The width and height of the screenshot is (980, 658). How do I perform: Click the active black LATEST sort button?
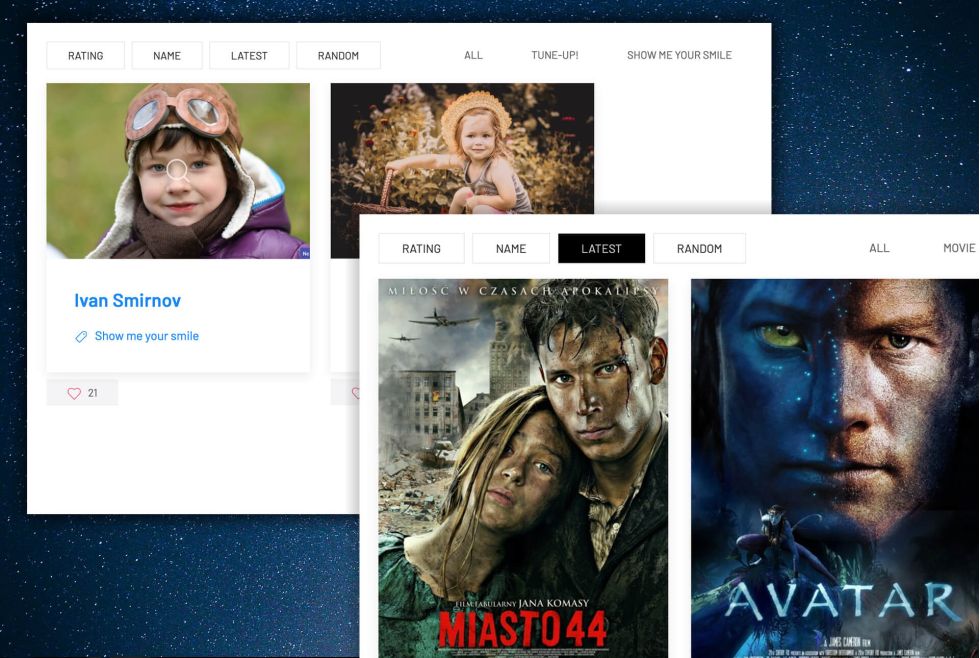pos(601,249)
